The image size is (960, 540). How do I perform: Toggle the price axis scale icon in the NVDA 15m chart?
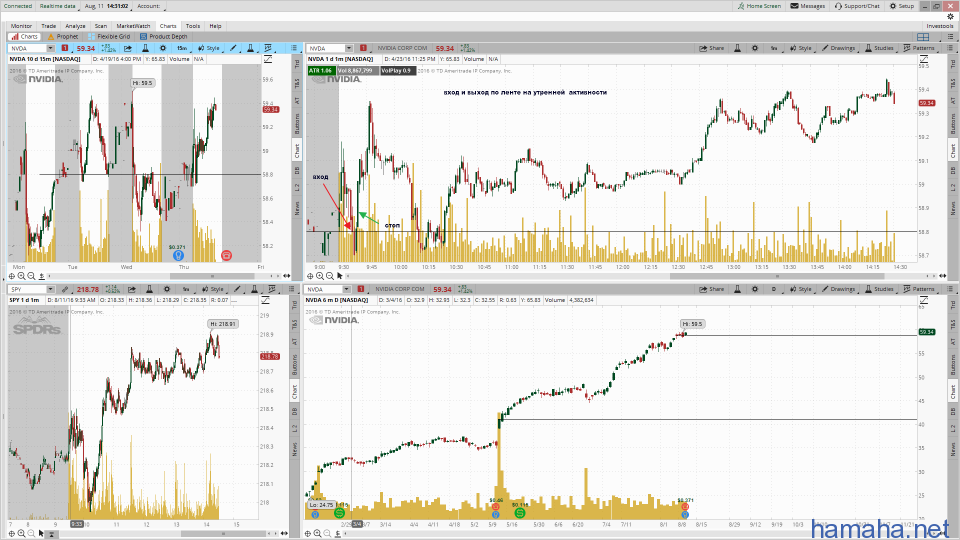click(x=268, y=59)
